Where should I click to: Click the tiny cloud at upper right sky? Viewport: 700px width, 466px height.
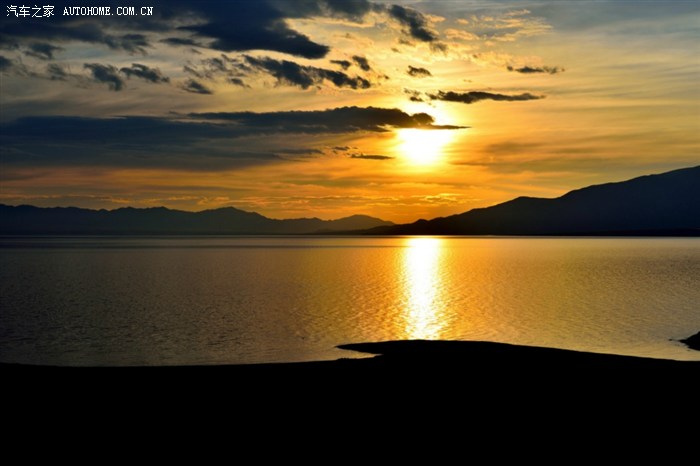(x=534, y=69)
